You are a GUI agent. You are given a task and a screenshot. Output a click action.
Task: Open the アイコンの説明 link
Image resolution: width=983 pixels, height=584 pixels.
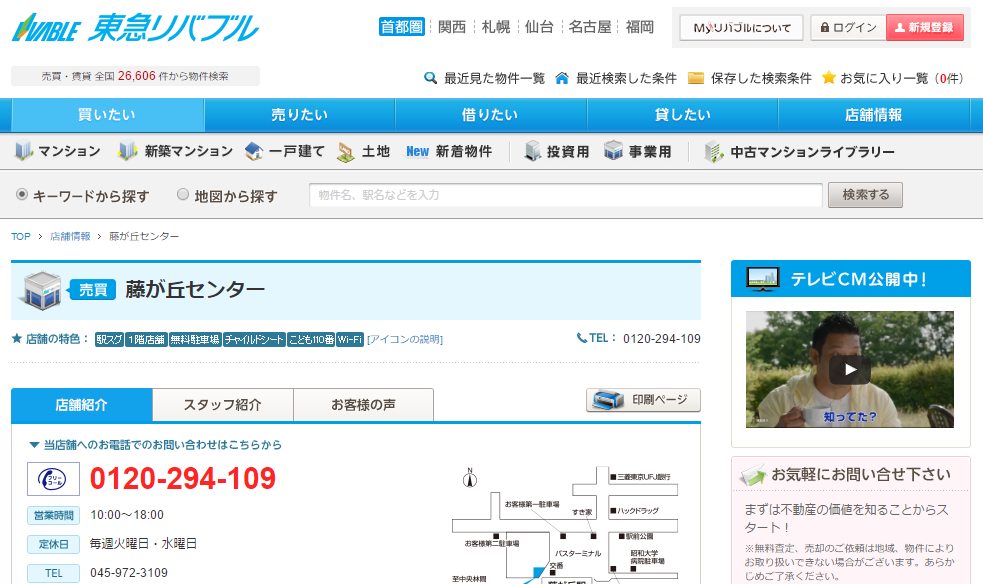[x=405, y=340]
